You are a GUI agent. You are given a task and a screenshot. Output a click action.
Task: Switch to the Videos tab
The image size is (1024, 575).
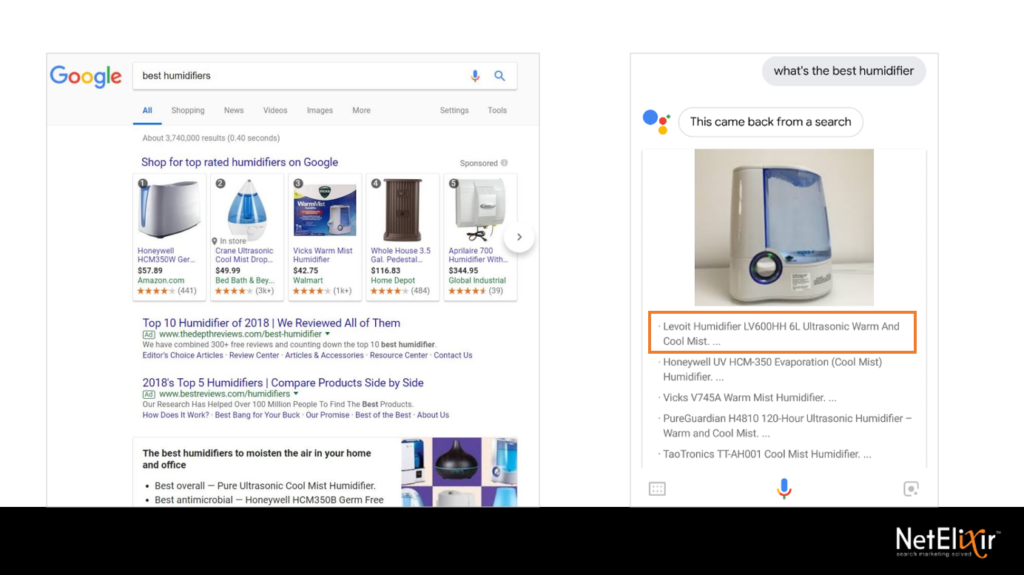click(275, 110)
